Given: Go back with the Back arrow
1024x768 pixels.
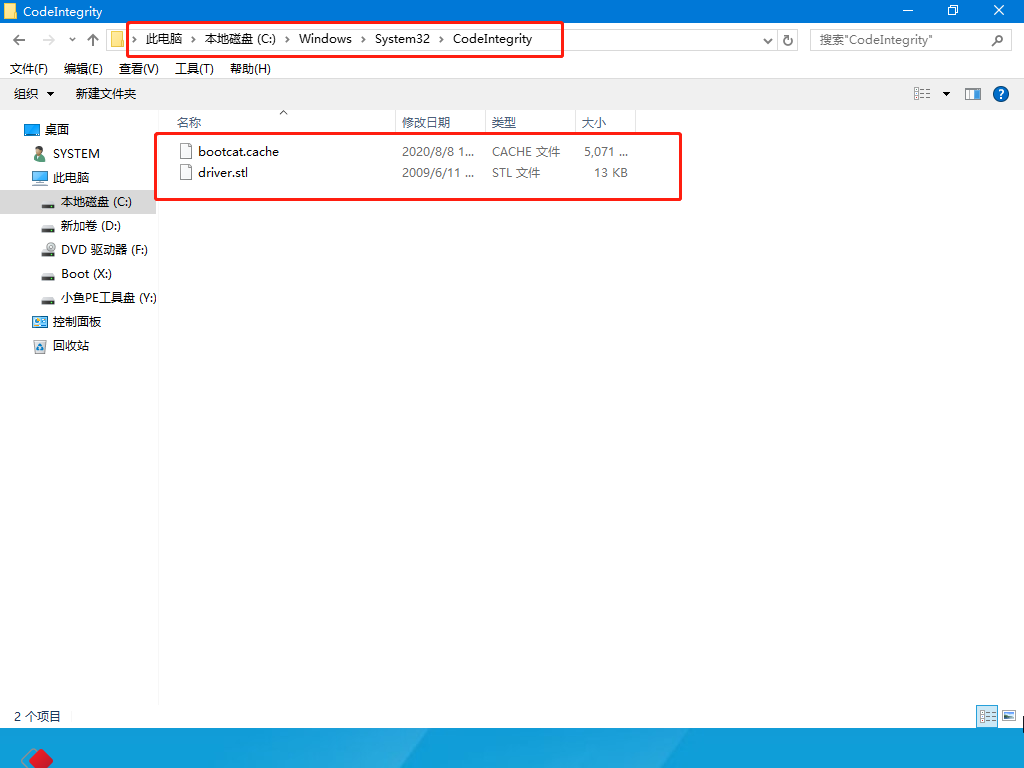Looking at the screenshot, I should pos(20,40).
